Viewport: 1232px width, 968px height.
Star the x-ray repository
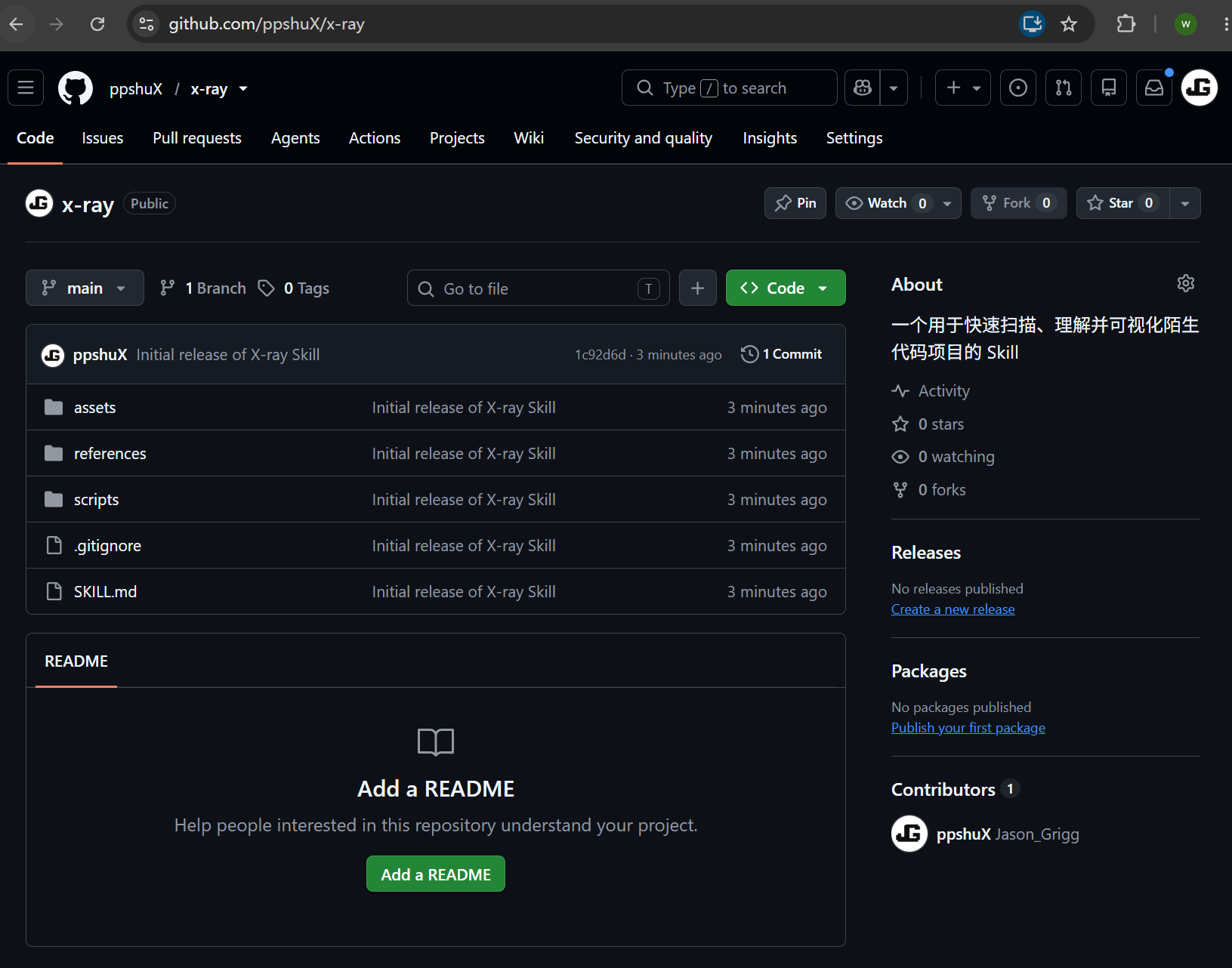[1122, 203]
